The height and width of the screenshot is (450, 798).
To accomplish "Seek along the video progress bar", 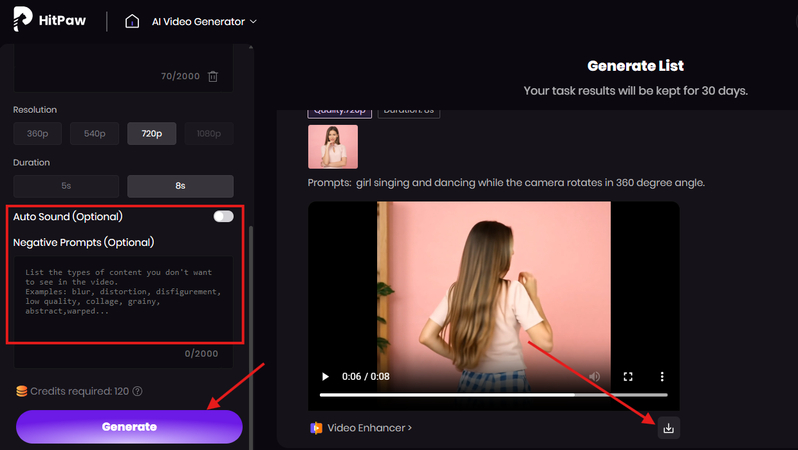I will pos(493,395).
